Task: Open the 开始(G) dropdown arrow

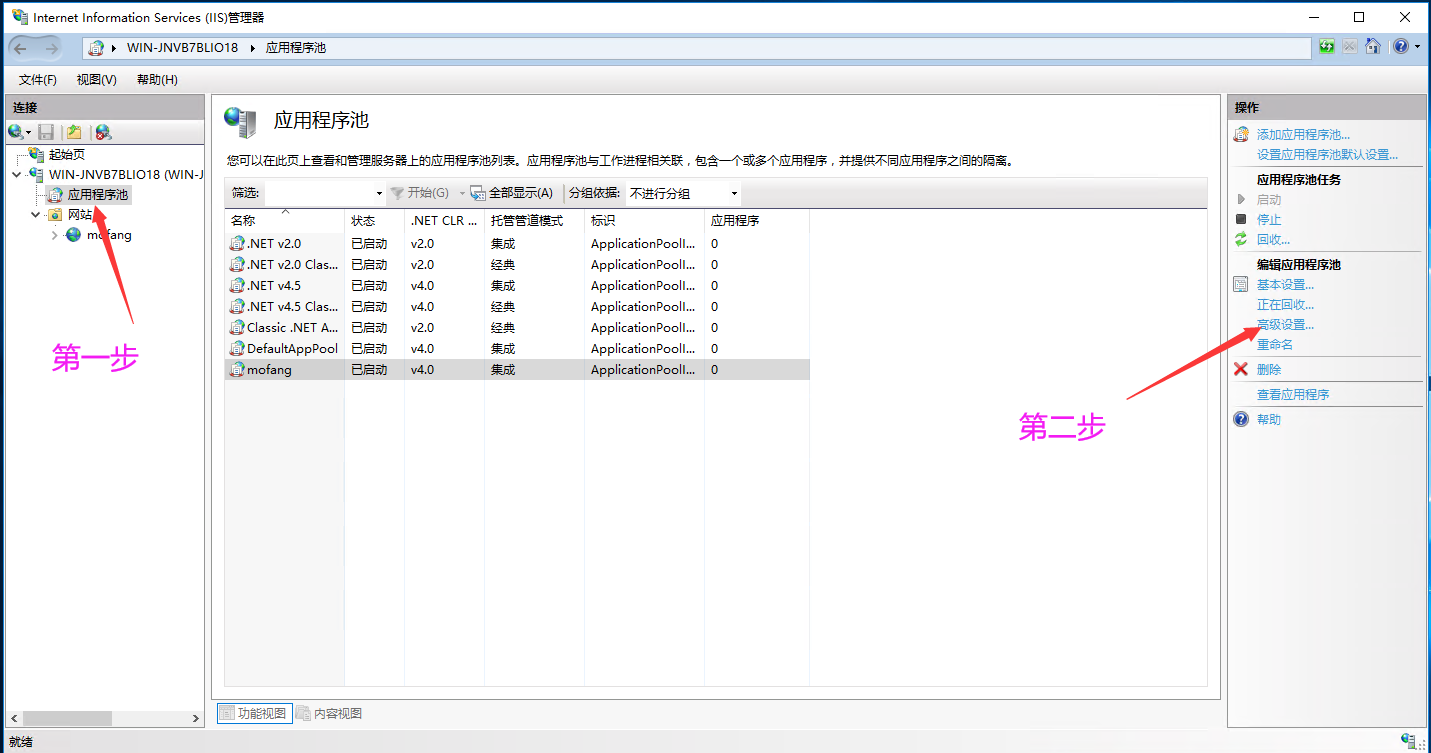Action: click(x=462, y=193)
